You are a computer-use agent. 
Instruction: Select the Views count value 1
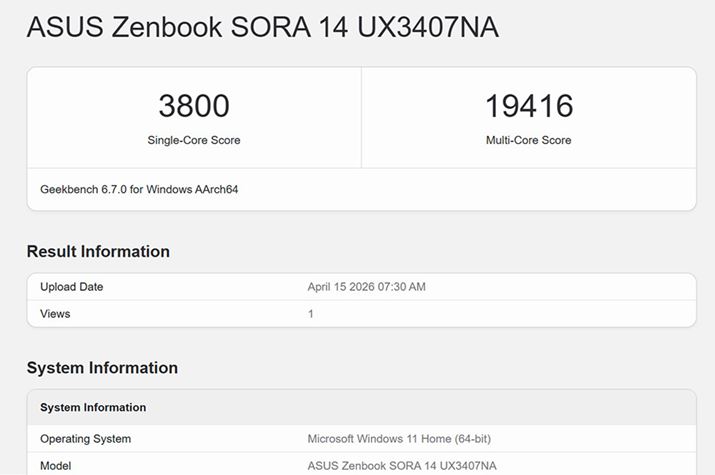coord(311,314)
